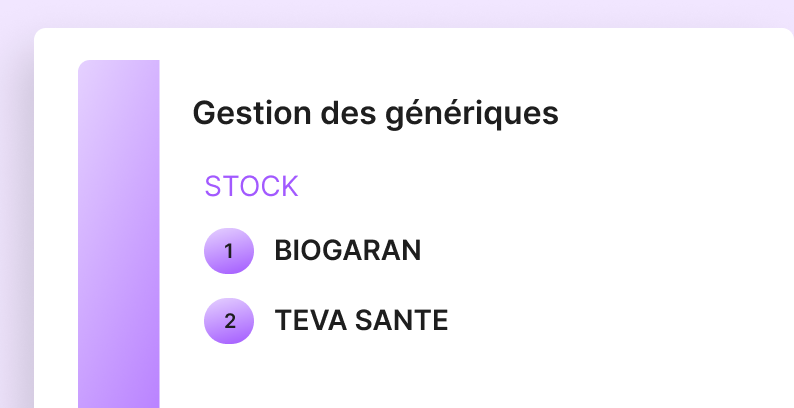Image resolution: width=794 pixels, height=408 pixels.
Task: Select the TEVA SANTE stock entry
Action: (x=361, y=321)
